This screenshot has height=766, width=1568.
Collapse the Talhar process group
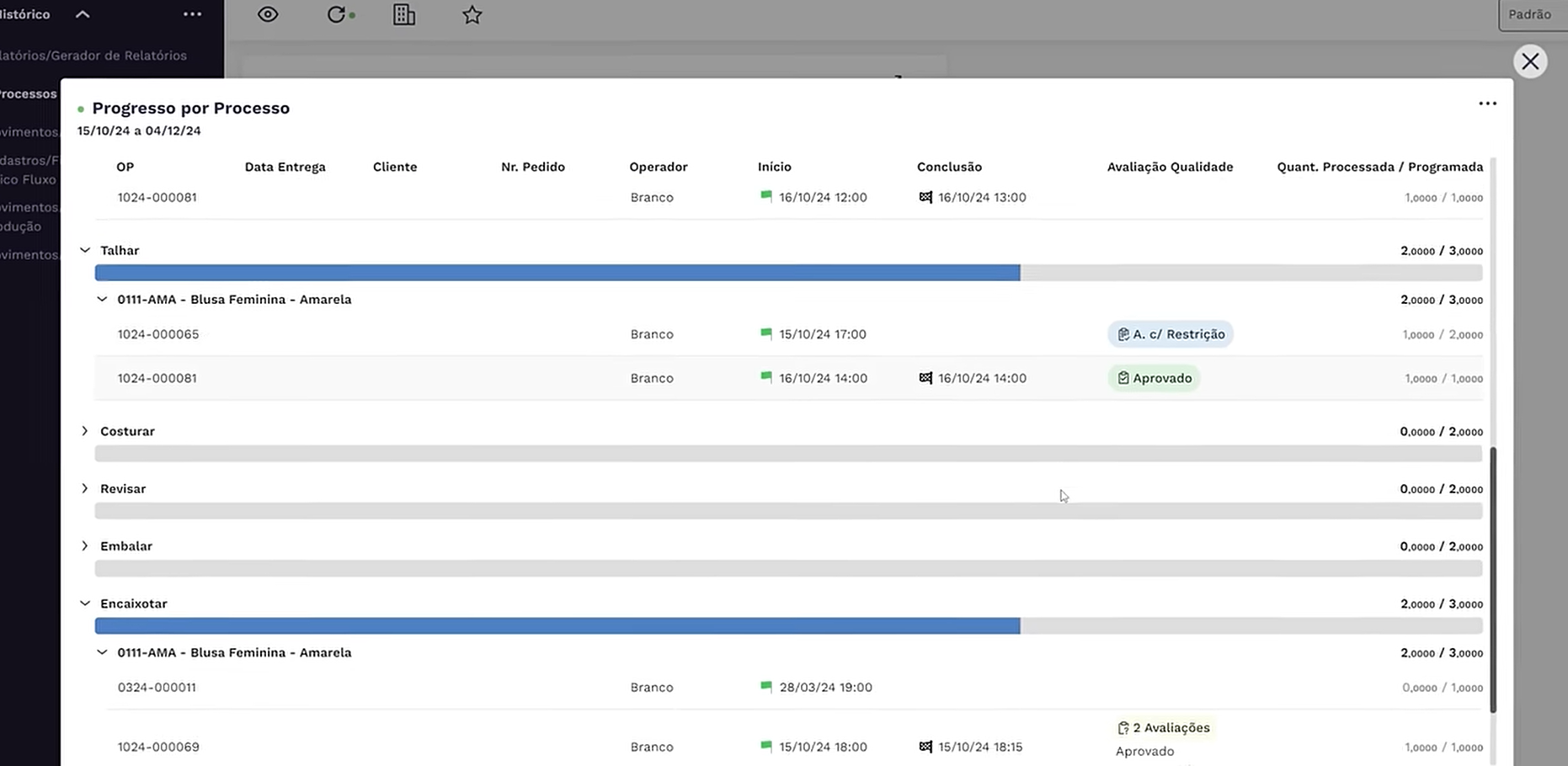85,250
